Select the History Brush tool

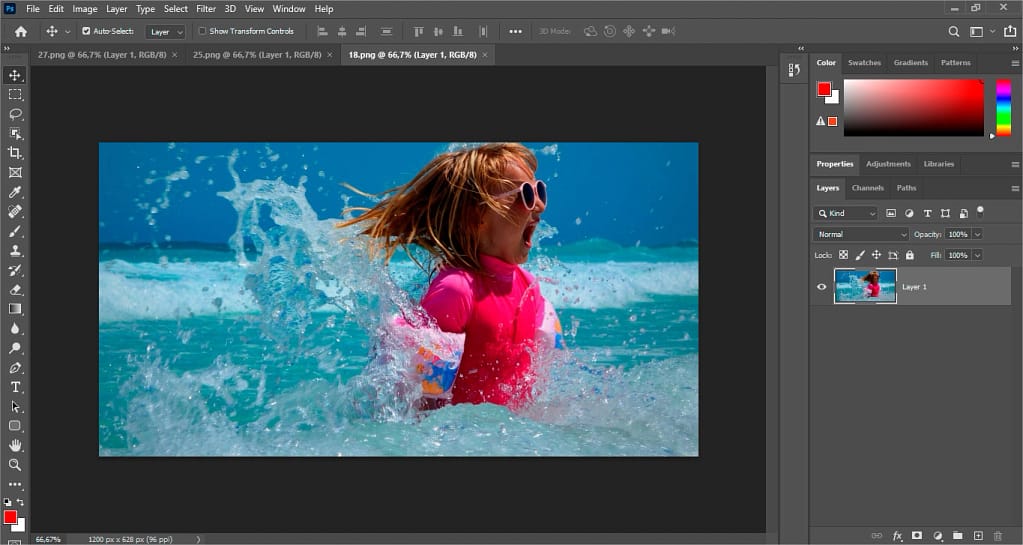[15, 270]
